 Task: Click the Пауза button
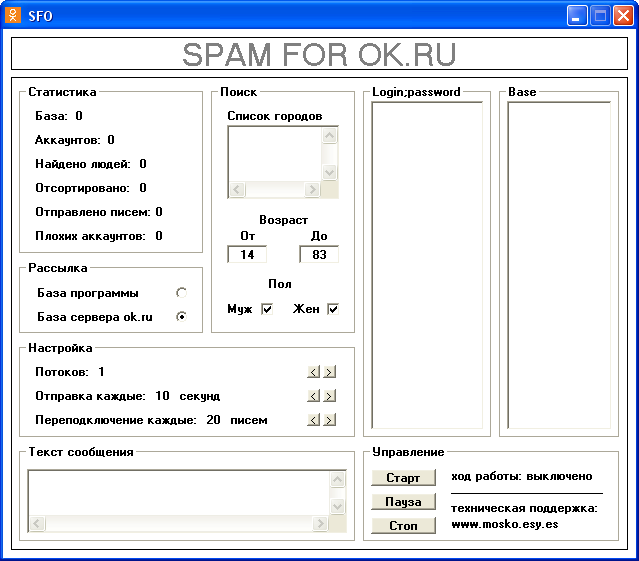(x=403, y=502)
